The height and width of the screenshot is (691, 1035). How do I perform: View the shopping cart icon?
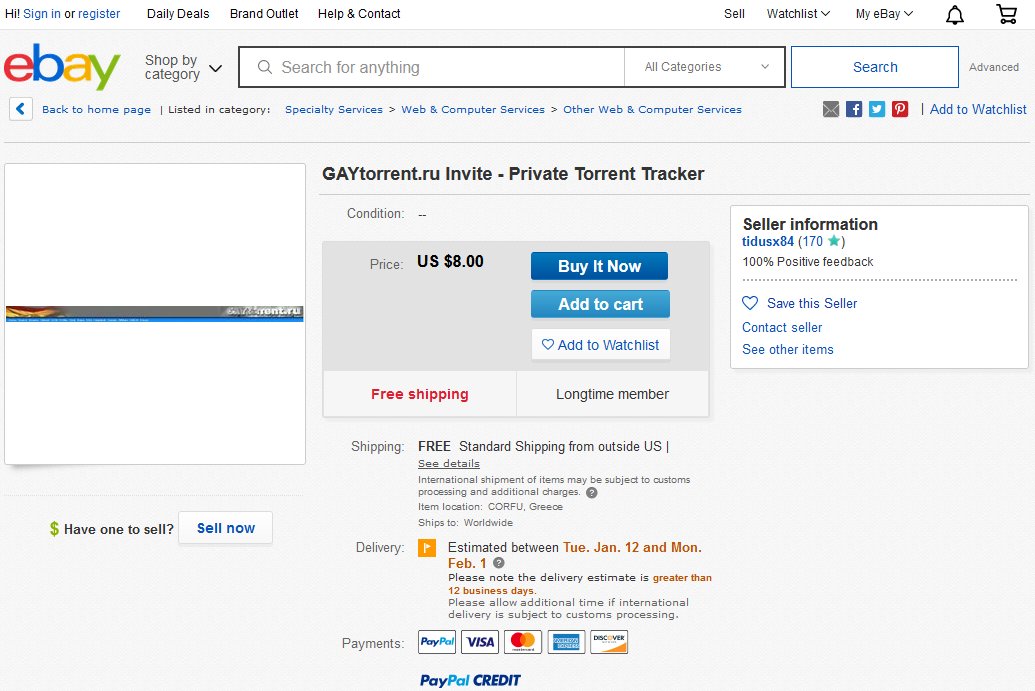coord(1006,14)
